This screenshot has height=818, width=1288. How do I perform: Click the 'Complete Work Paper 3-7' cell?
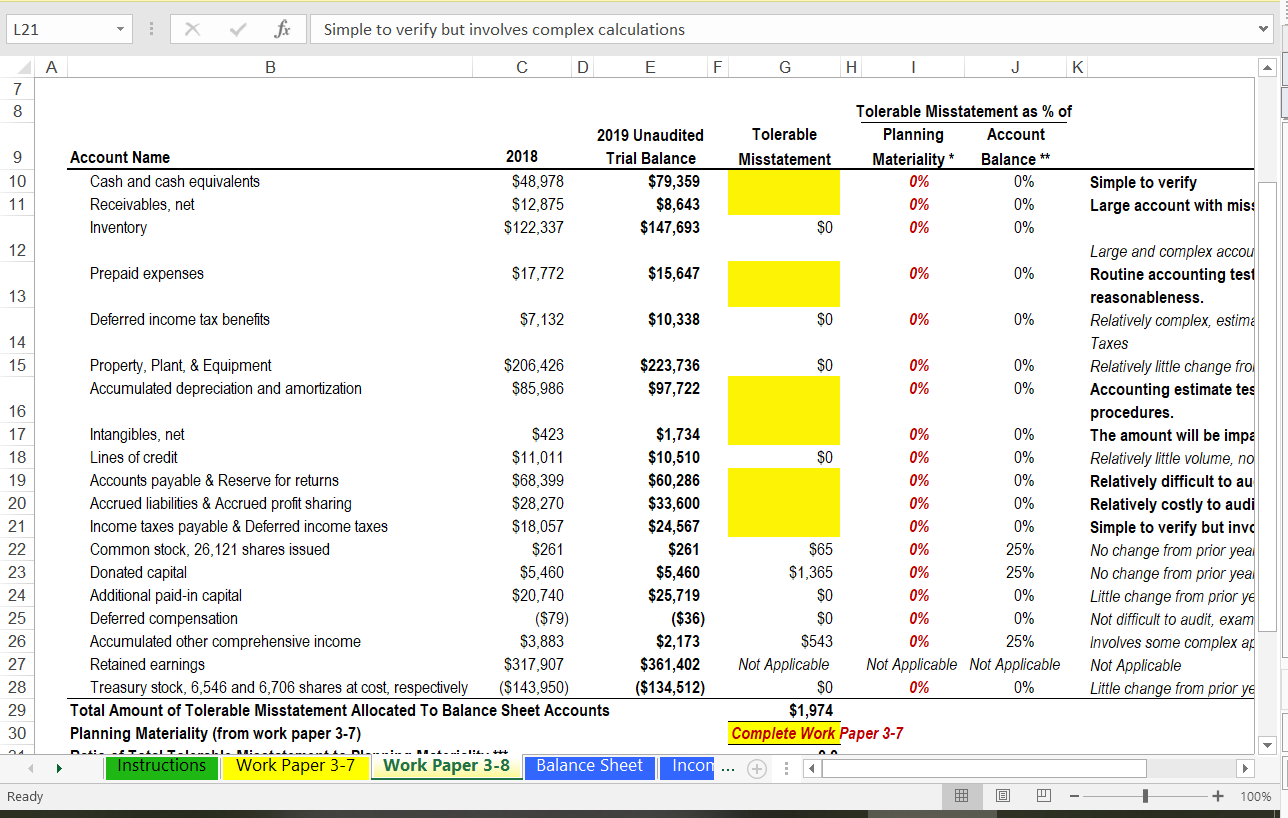(x=817, y=733)
